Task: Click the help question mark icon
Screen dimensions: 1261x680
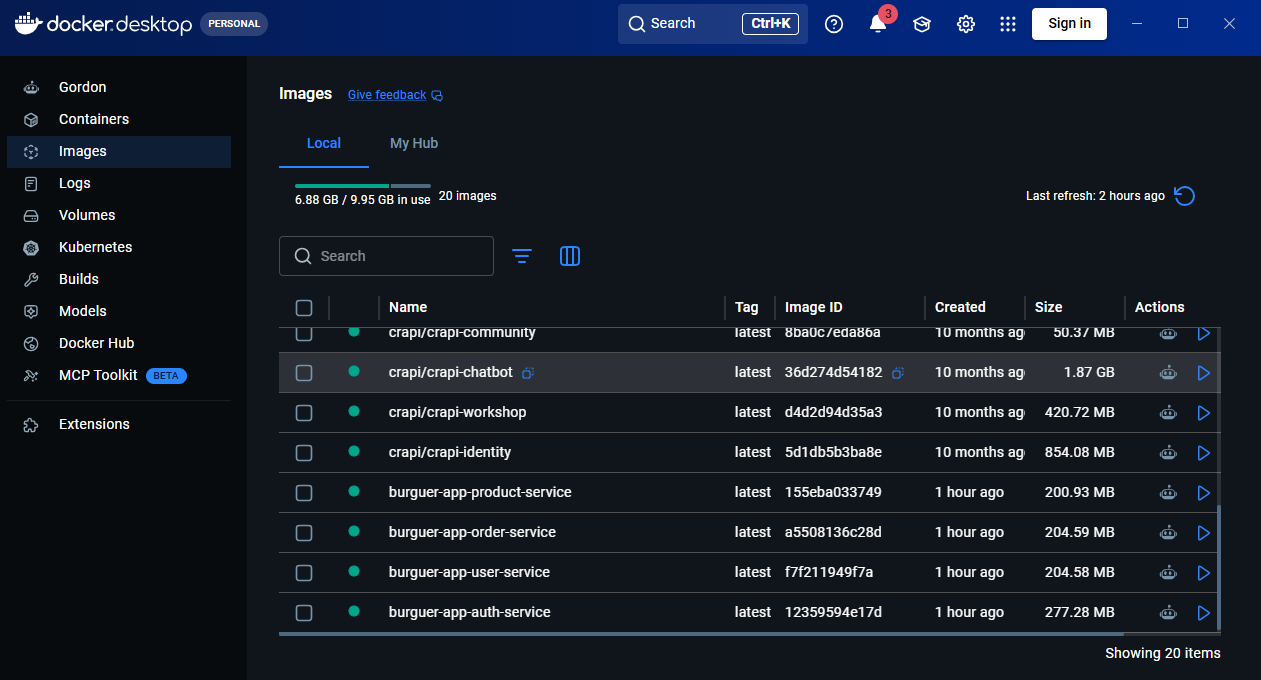Action: click(834, 24)
